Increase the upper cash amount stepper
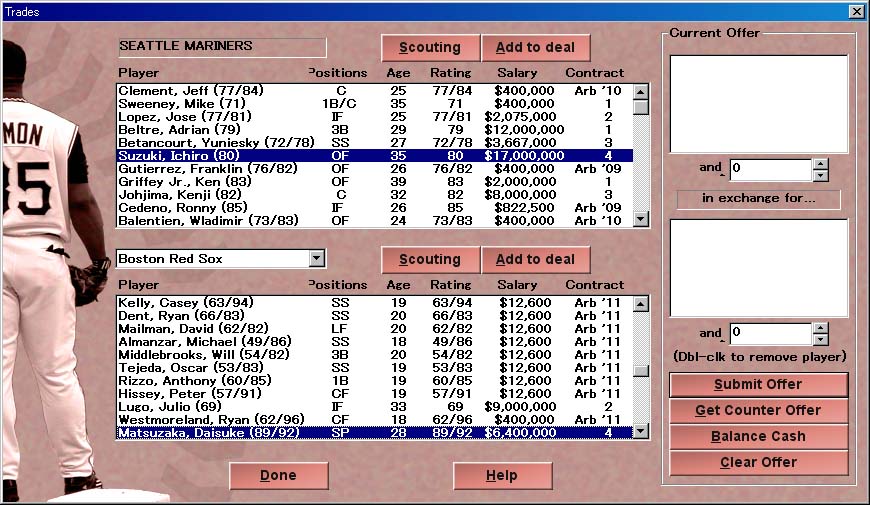The height and width of the screenshot is (505, 870). (x=820, y=164)
